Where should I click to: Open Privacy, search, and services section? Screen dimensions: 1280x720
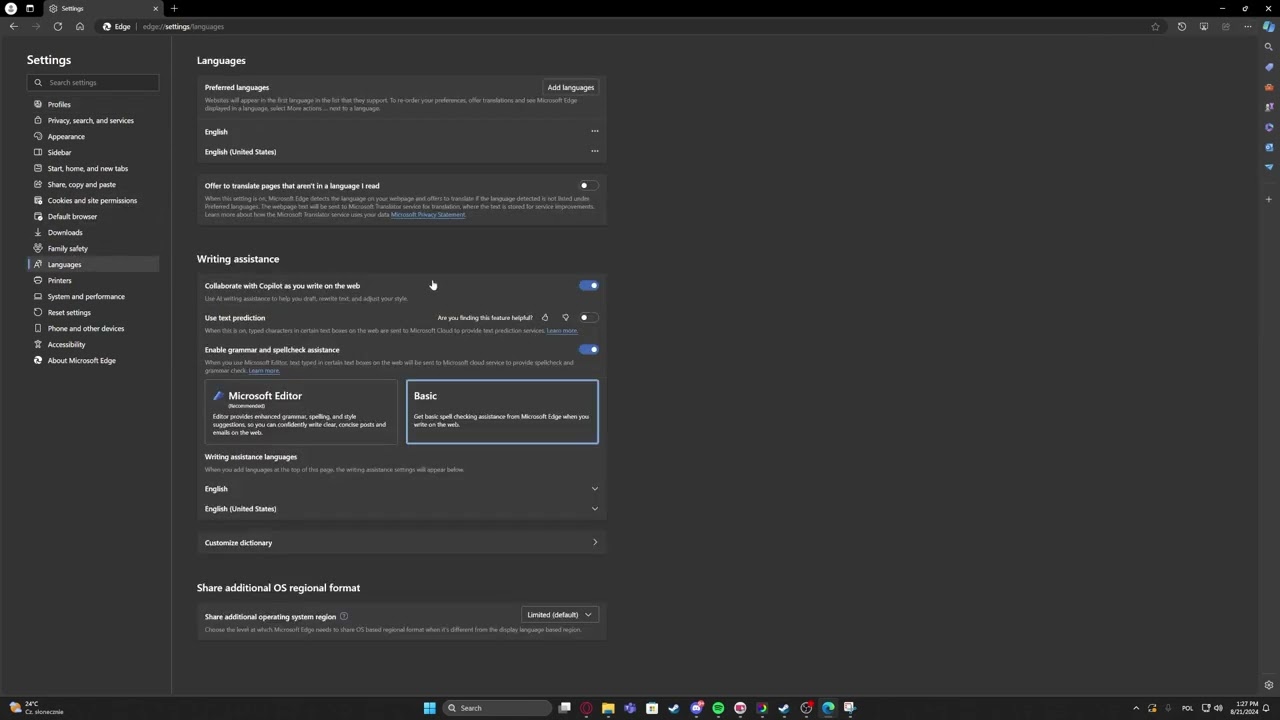[x=93, y=120]
